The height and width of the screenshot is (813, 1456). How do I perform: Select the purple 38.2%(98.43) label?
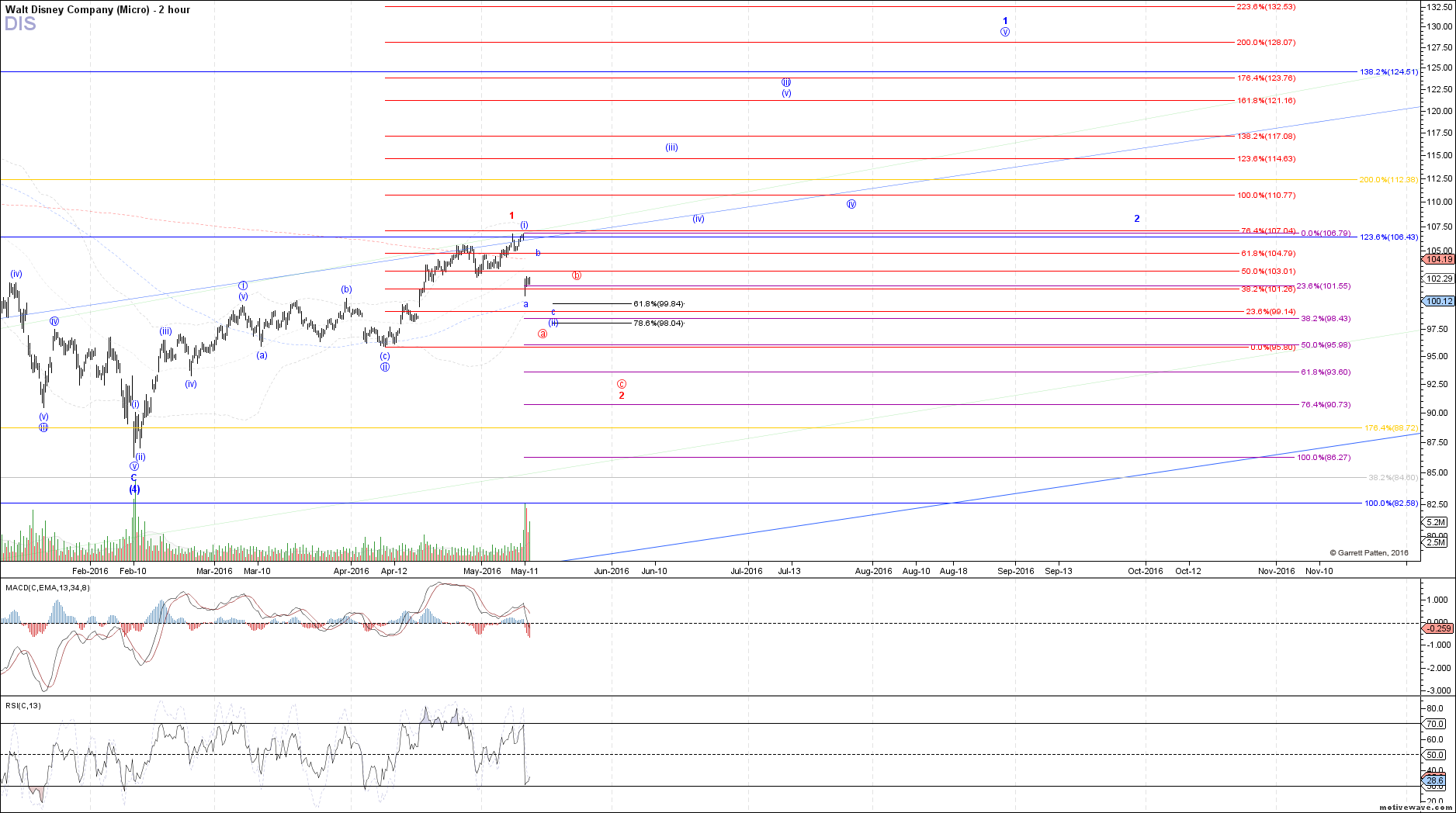1326,319
